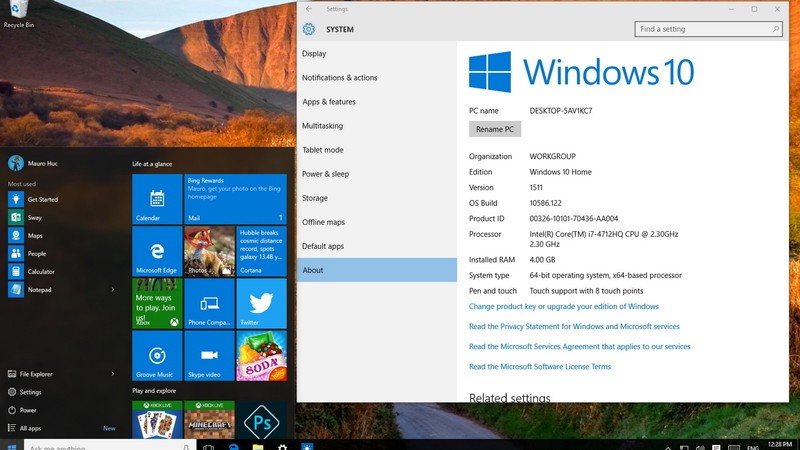Click PC name value DESKTOP-5AV1KC7

click(x=561, y=111)
